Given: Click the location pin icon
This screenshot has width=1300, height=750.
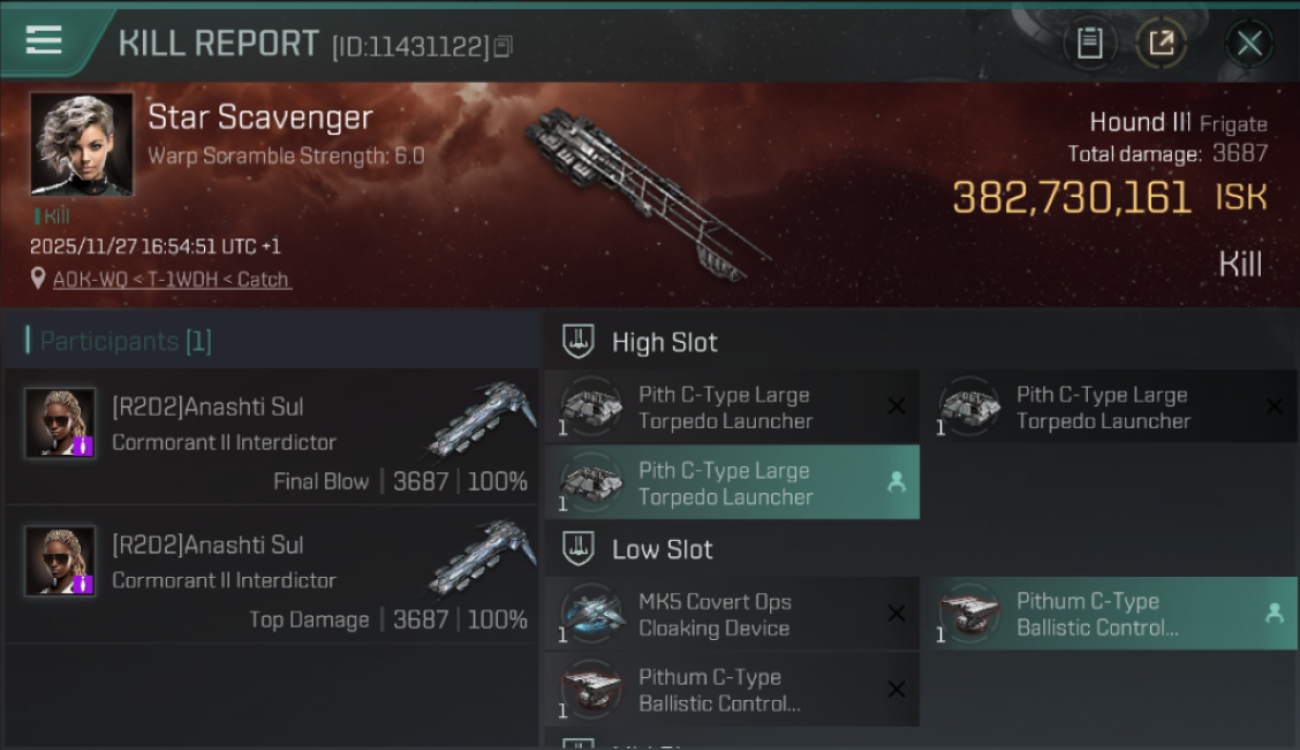Looking at the screenshot, I should coord(38,279).
